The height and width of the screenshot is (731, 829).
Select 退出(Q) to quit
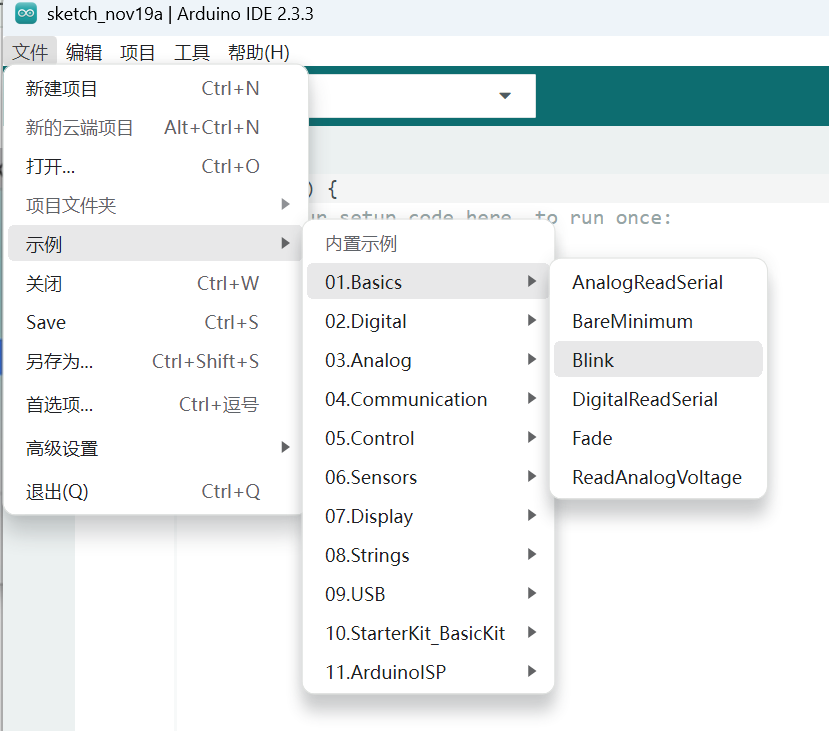click(x=155, y=492)
